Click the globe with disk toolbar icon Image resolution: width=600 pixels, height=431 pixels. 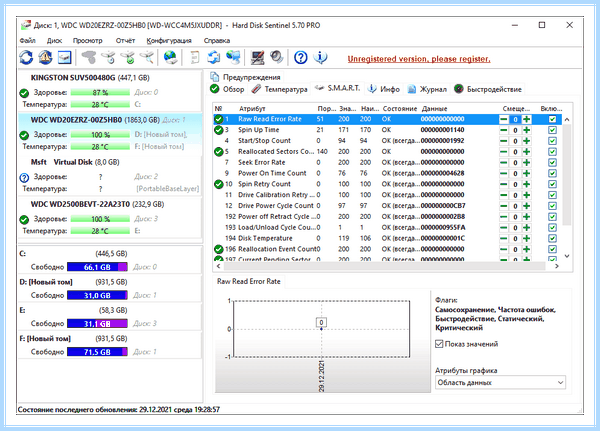click(x=170, y=58)
